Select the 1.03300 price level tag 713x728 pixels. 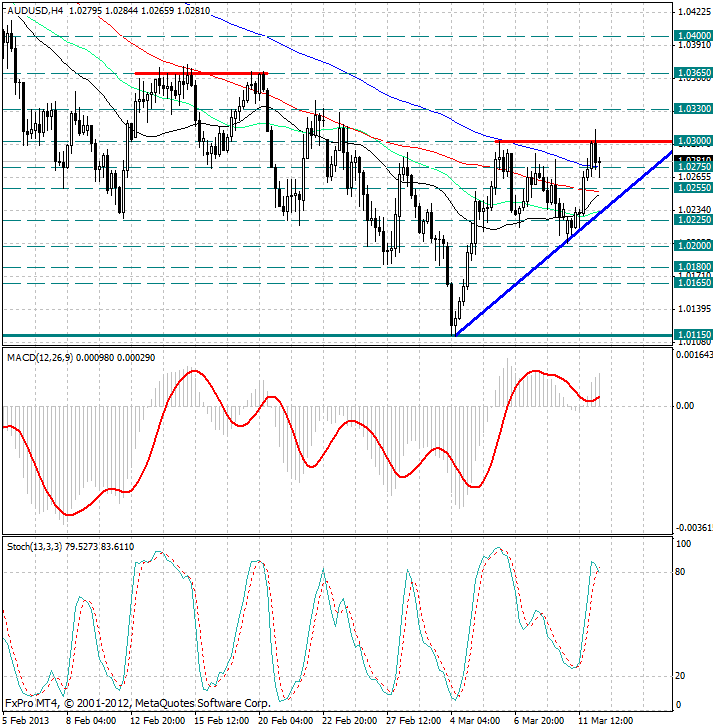pos(693,109)
